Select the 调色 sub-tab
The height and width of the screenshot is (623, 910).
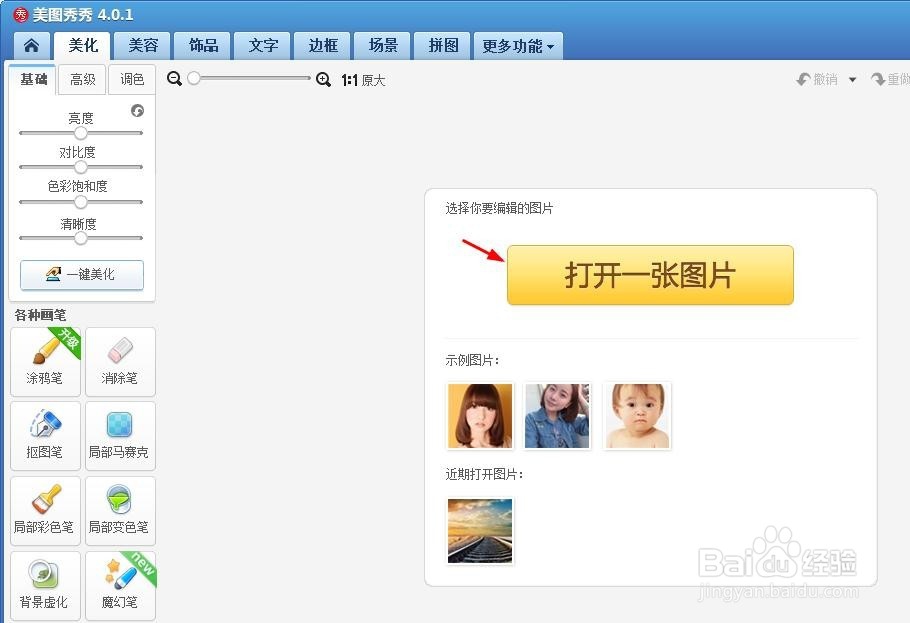point(132,80)
